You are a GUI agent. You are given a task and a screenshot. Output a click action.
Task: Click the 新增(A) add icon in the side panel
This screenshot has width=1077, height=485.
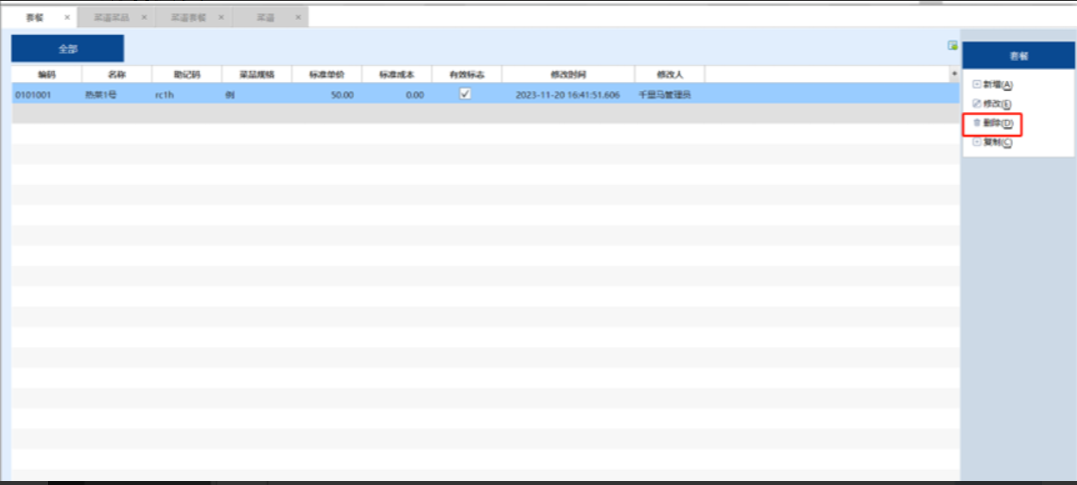click(976, 85)
